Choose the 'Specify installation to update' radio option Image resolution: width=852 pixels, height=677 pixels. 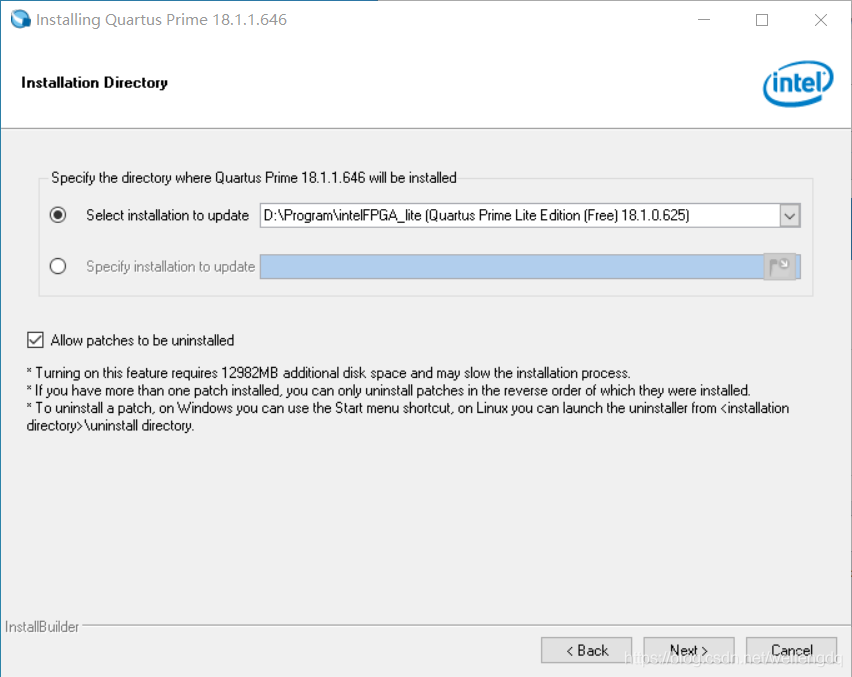click(x=58, y=266)
